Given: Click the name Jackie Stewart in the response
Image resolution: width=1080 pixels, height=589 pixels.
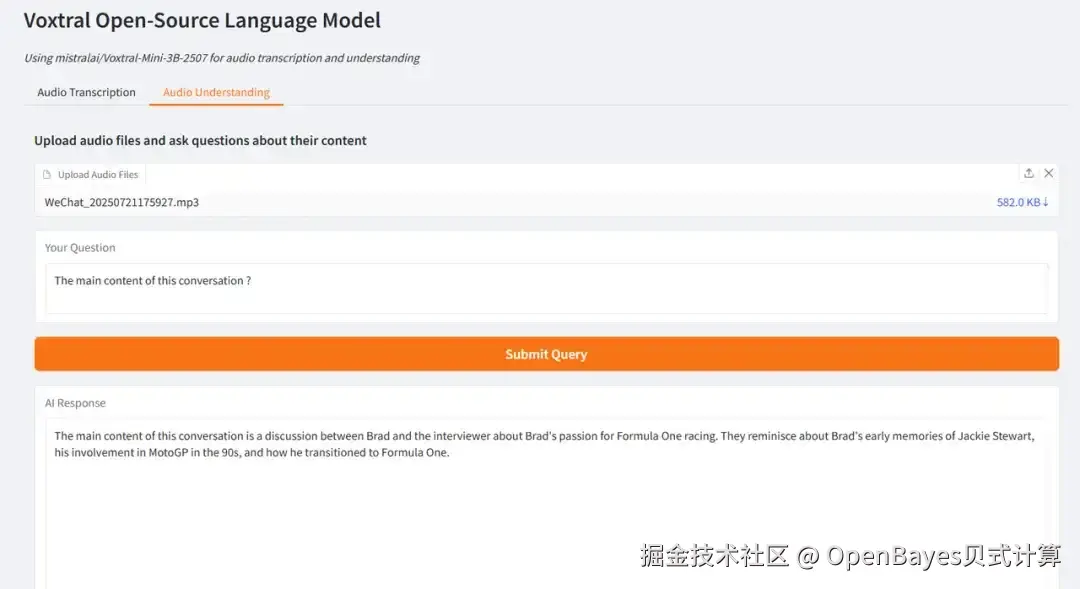Looking at the screenshot, I should (995, 436).
